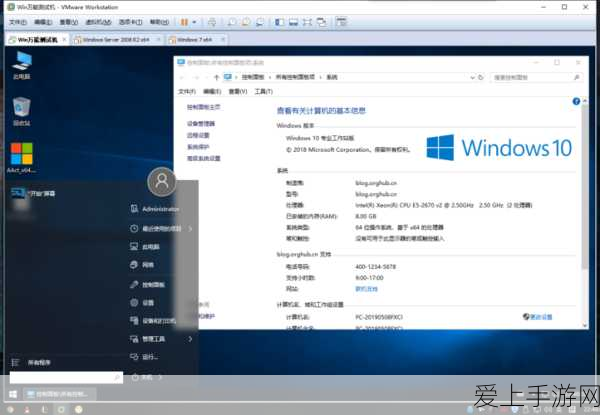The image size is (600, 415).
Task: Click the Windows Start button on guest taskbar
Action: pos(13,394)
